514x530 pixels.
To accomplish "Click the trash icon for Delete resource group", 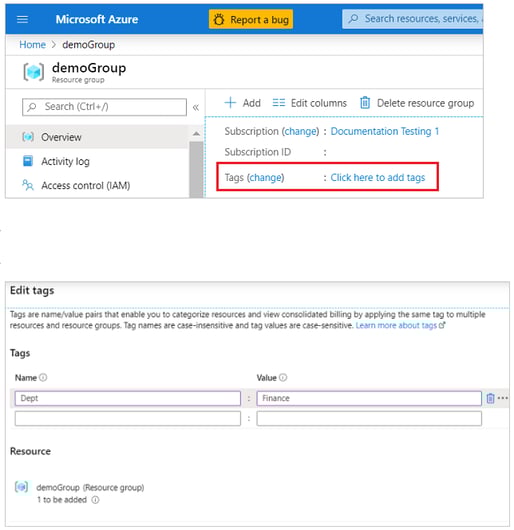I will (365, 102).
